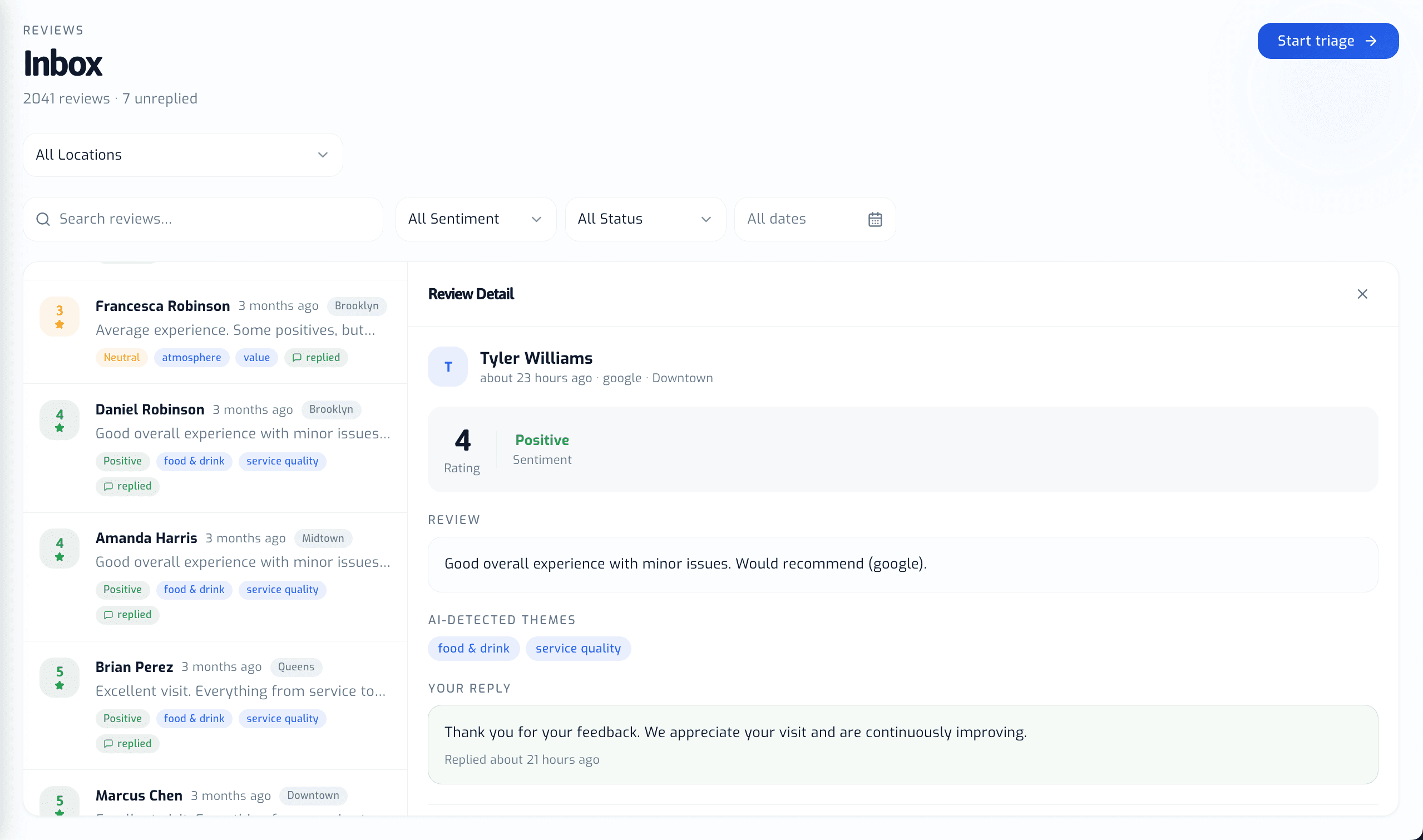Click the atmosphere tag on Francesca's review
Image resolution: width=1423 pixels, height=840 pixels.
pos(191,358)
